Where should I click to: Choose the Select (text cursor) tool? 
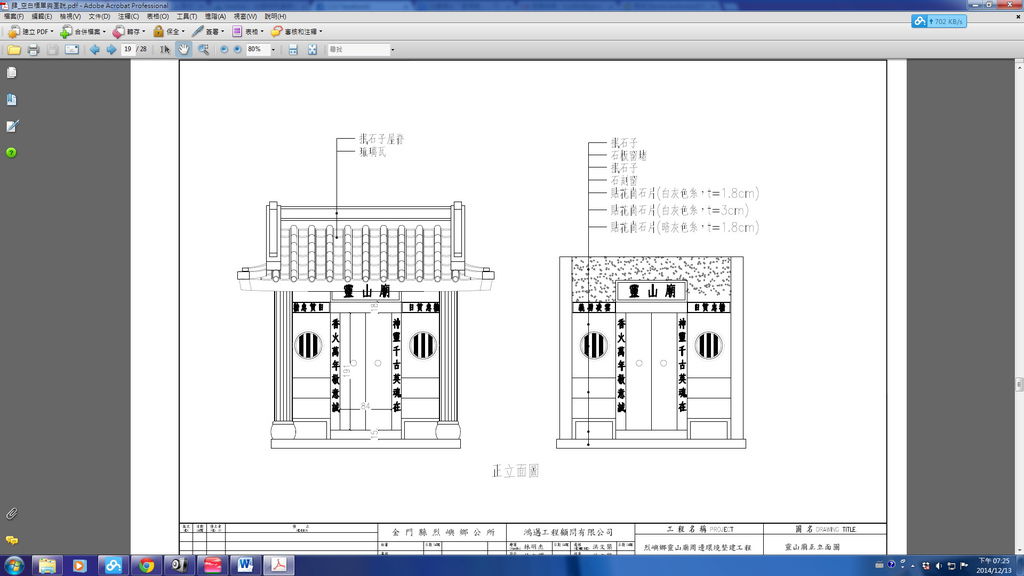coord(165,50)
